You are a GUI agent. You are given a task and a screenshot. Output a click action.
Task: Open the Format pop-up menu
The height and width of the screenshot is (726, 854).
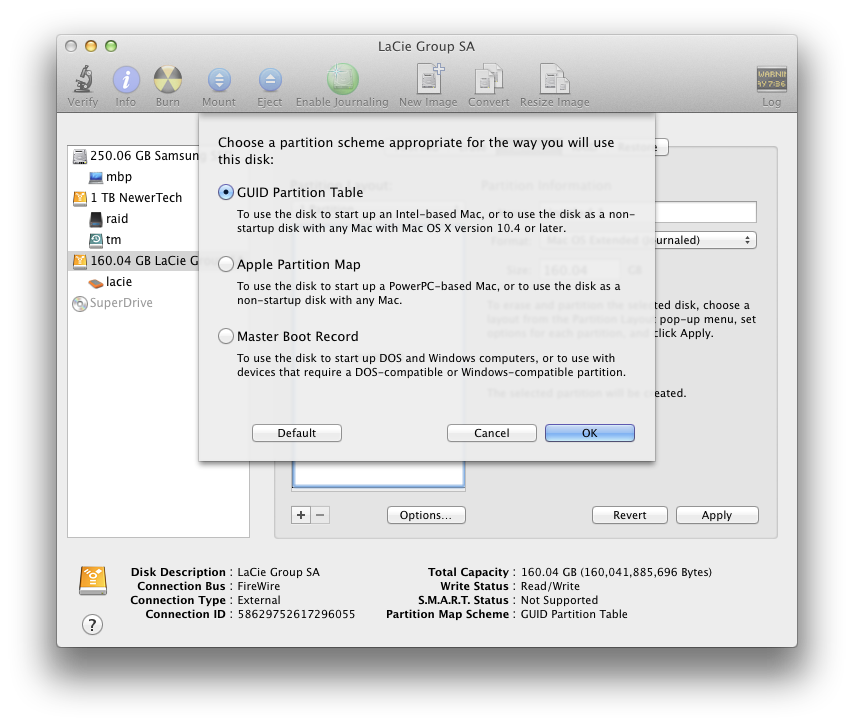point(706,240)
